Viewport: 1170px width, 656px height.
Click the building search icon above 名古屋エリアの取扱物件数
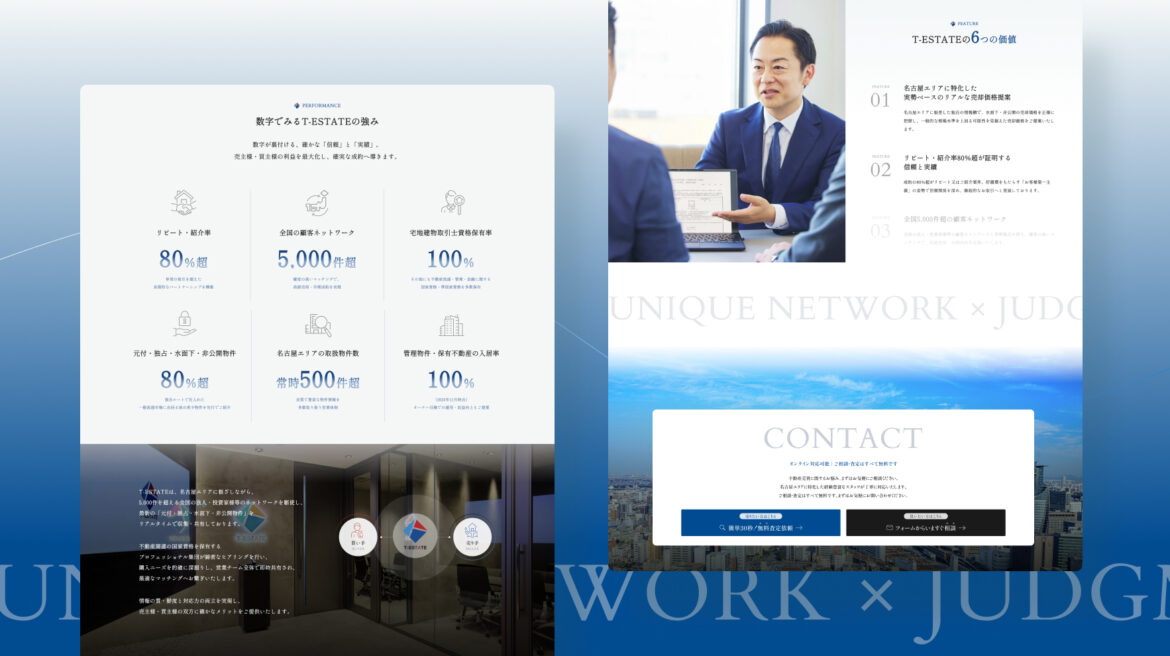tap(317, 325)
